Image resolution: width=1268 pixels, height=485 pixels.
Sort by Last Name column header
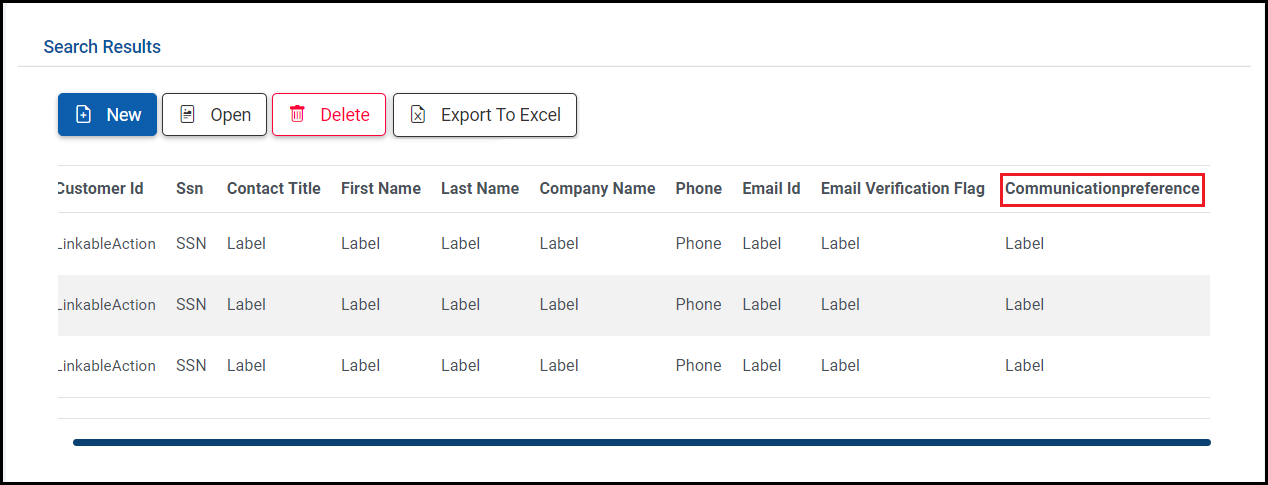(480, 189)
